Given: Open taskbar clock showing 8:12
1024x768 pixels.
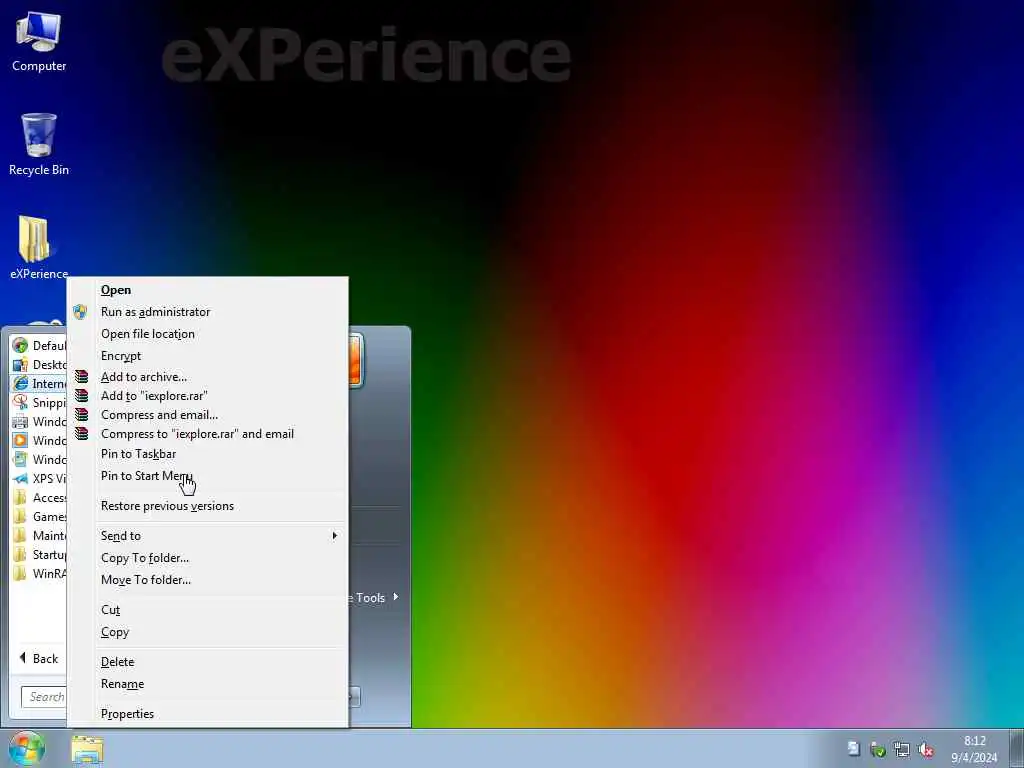Looking at the screenshot, I should click(974, 749).
